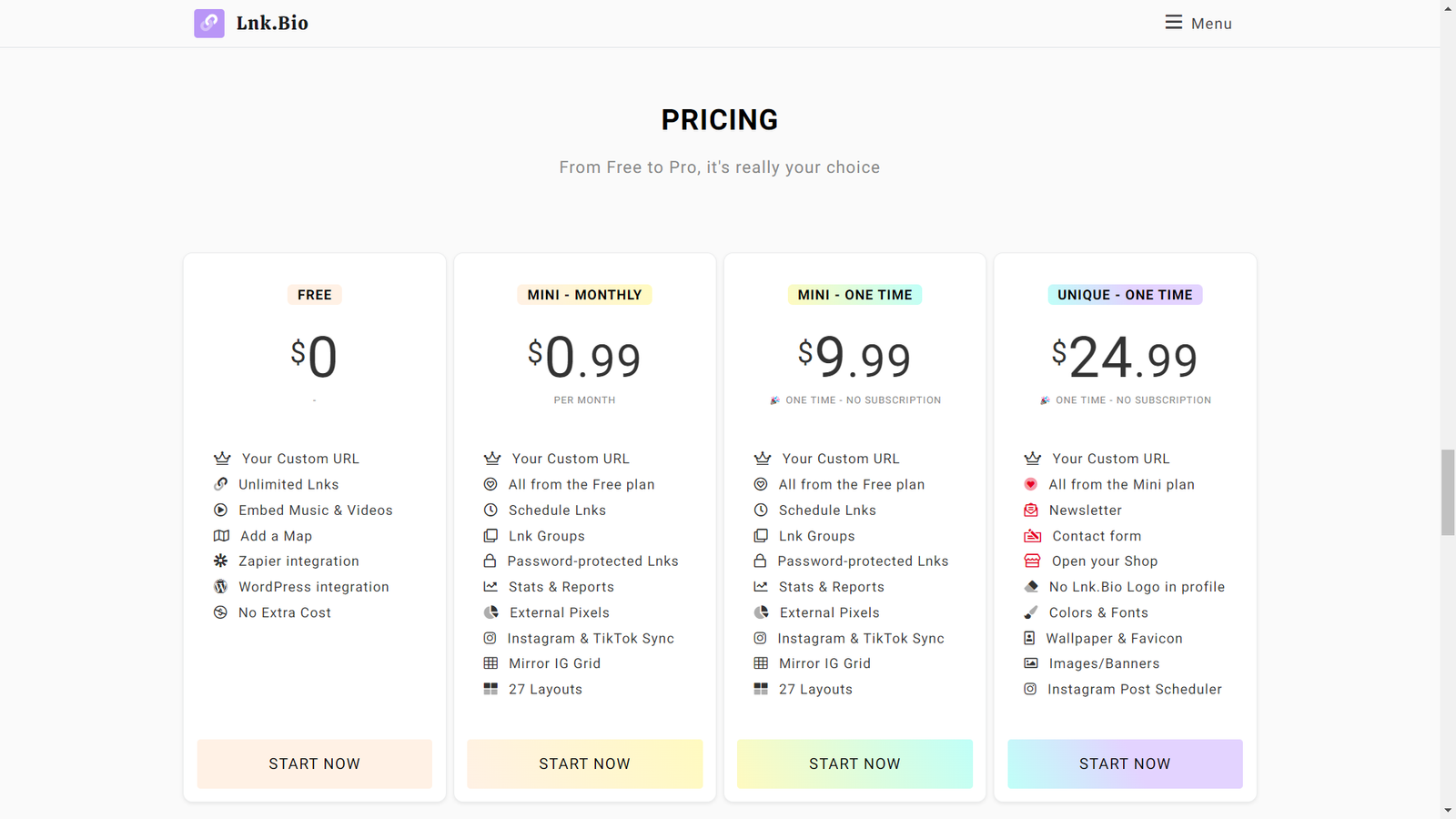Click the WordPress integration icon
This screenshot has width=1456, height=819.
(221, 587)
